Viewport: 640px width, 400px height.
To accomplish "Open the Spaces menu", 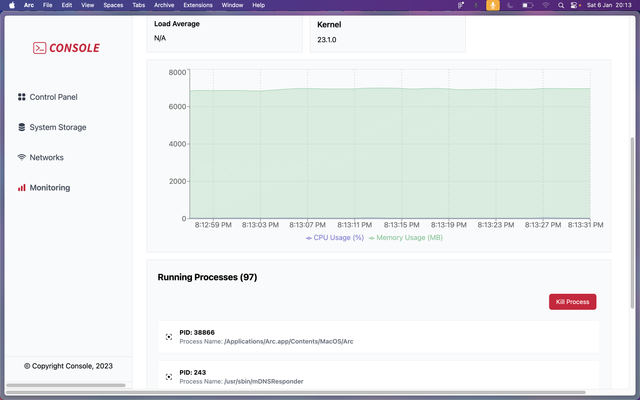I will tap(113, 5).
